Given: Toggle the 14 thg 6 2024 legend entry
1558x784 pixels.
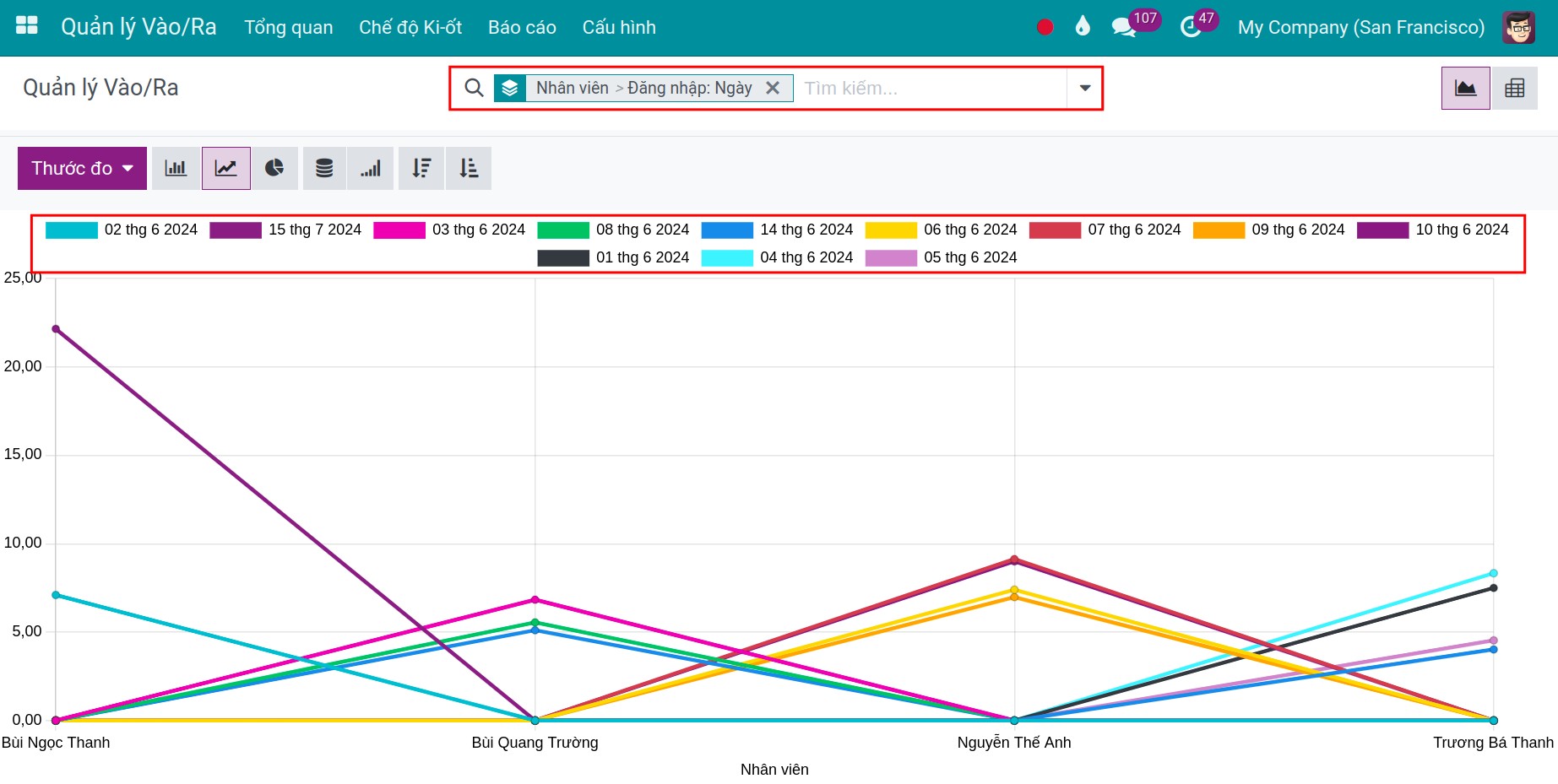Looking at the screenshot, I should pos(777,230).
